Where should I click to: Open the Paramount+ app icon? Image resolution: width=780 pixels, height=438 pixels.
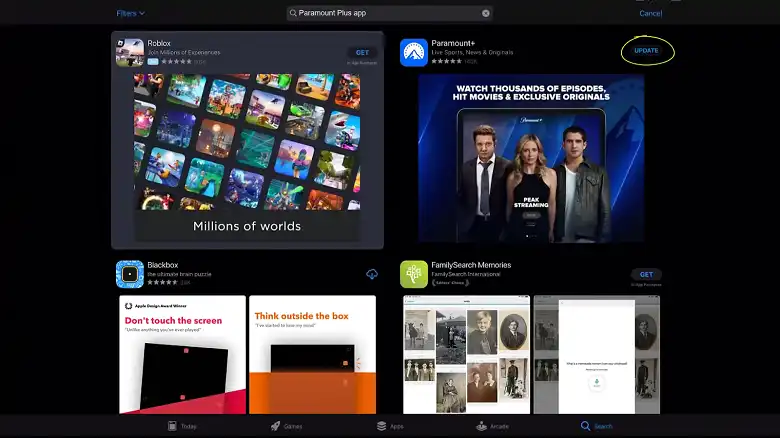point(414,52)
